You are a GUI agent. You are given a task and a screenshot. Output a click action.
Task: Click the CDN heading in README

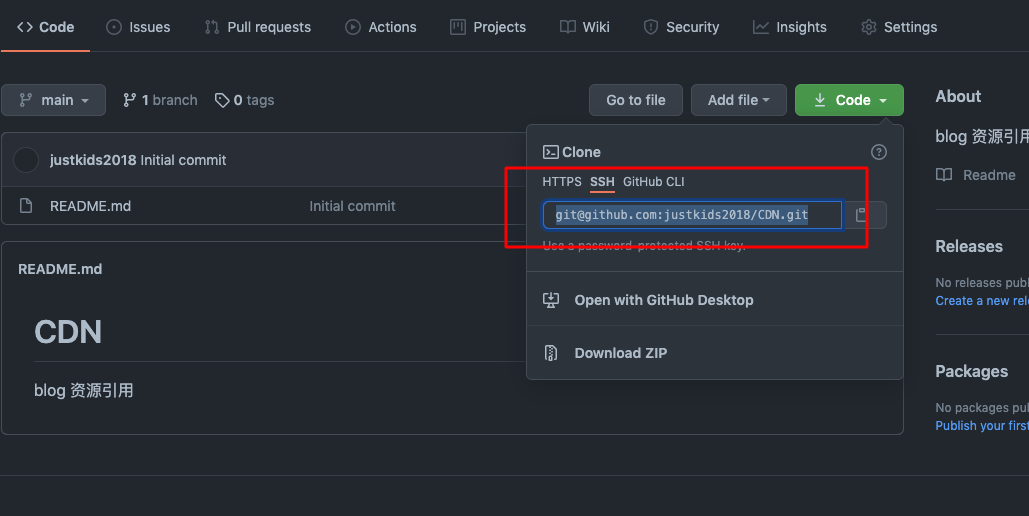click(x=68, y=332)
